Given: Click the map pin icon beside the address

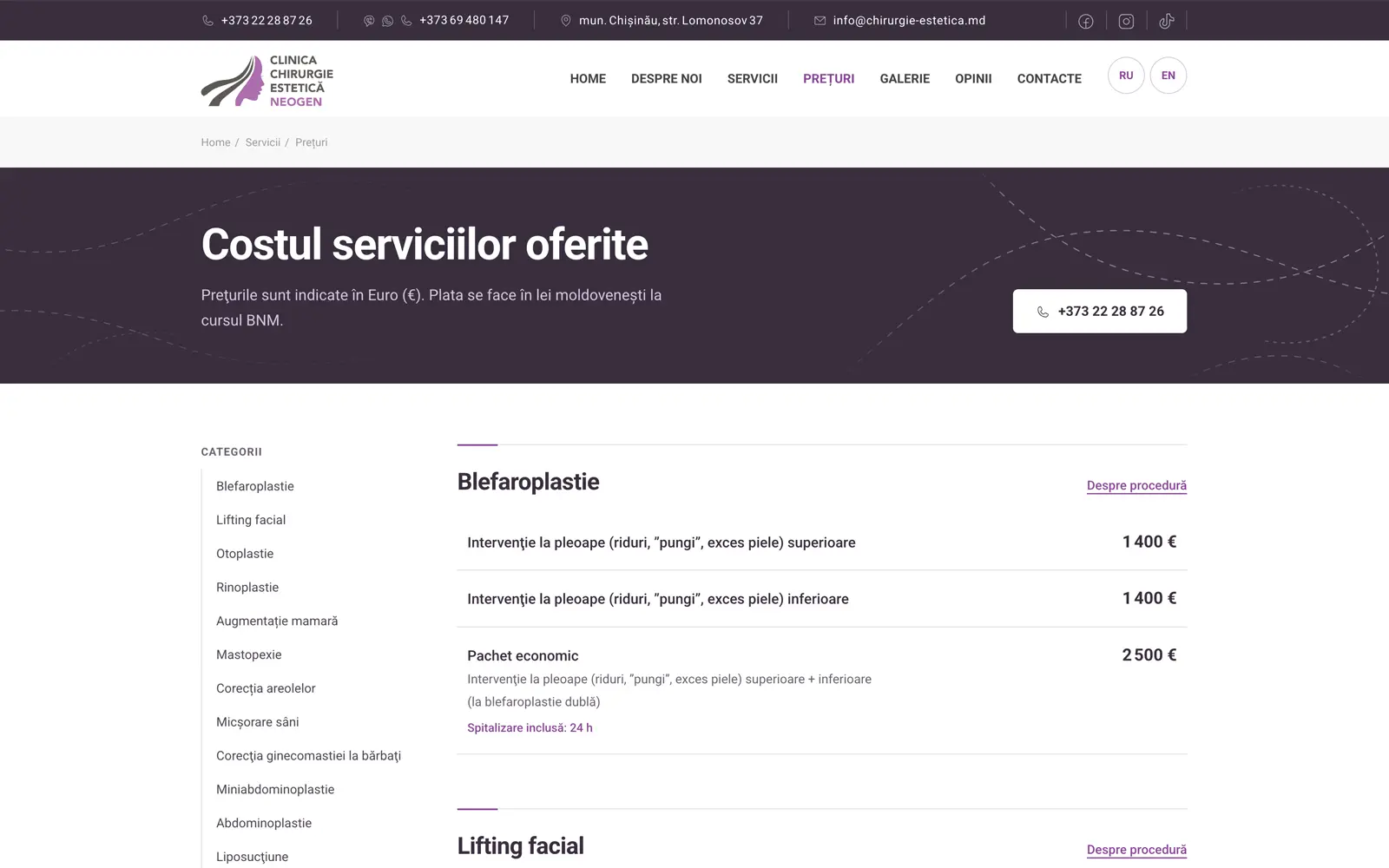Looking at the screenshot, I should point(566,21).
